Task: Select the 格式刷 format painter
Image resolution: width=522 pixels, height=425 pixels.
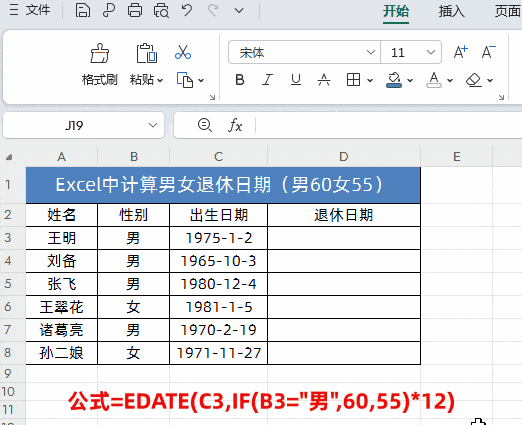Action: pyautogui.click(x=100, y=65)
